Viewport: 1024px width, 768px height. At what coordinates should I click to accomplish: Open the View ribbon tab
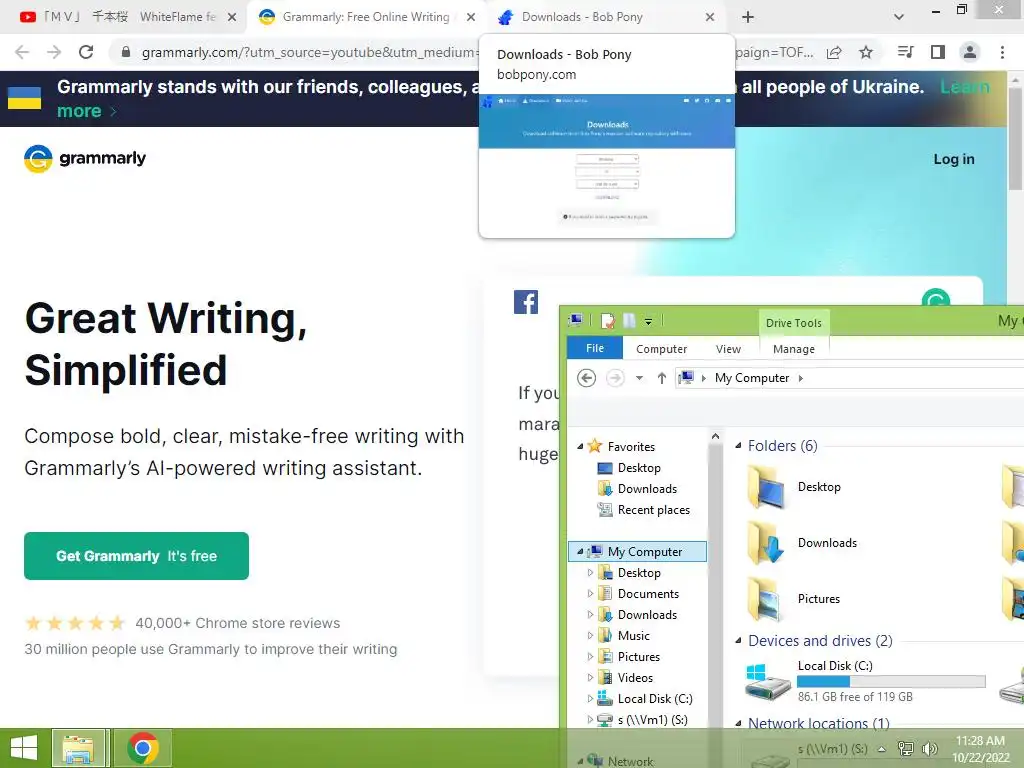pos(728,349)
